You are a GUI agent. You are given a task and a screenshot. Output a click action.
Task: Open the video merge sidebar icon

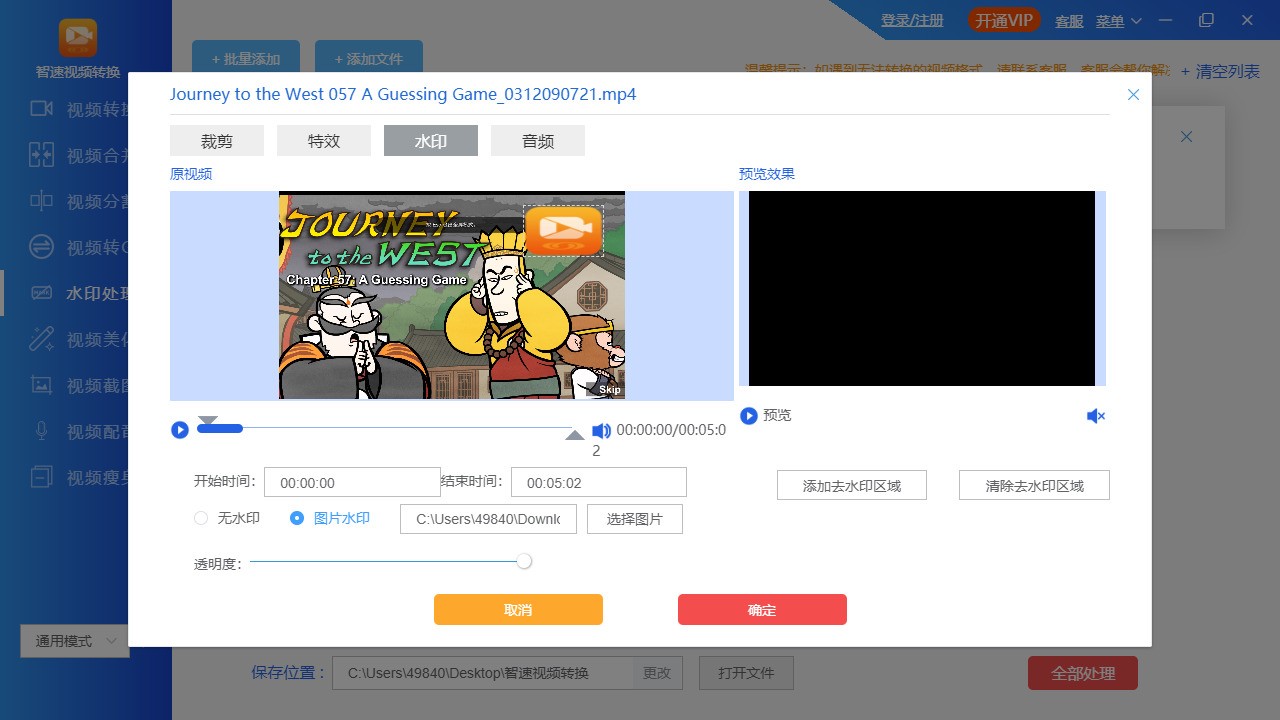click(41, 155)
